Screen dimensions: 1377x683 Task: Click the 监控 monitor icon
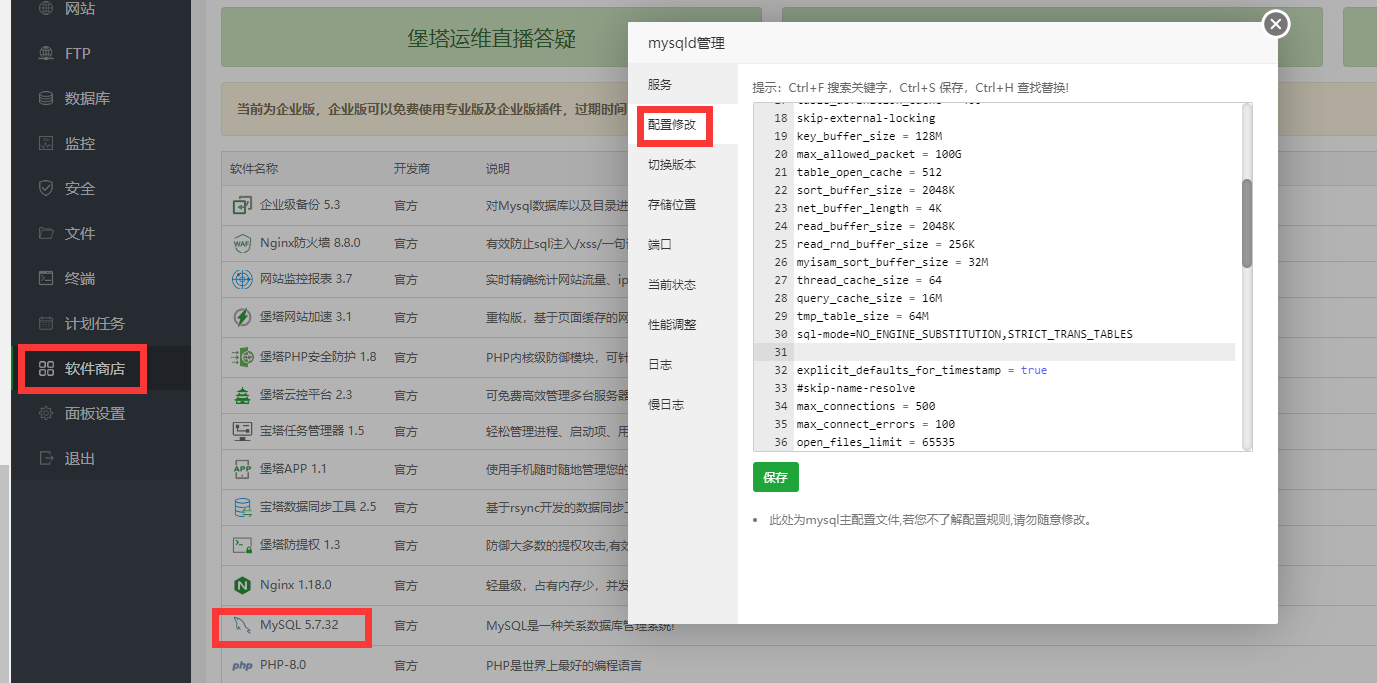(x=45, y=144)
